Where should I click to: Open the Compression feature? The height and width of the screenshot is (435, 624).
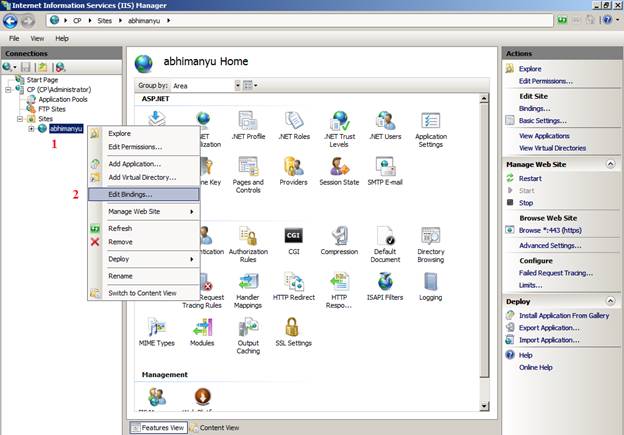click(339, 240)
